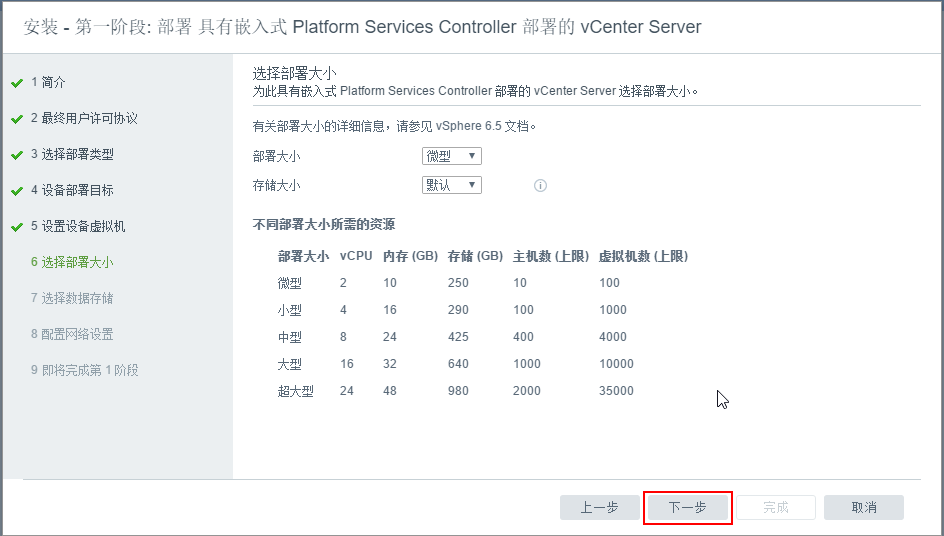Click step 8 配置网络设置
The width and height of the screenshot is (944, 536).
(72, 334)
